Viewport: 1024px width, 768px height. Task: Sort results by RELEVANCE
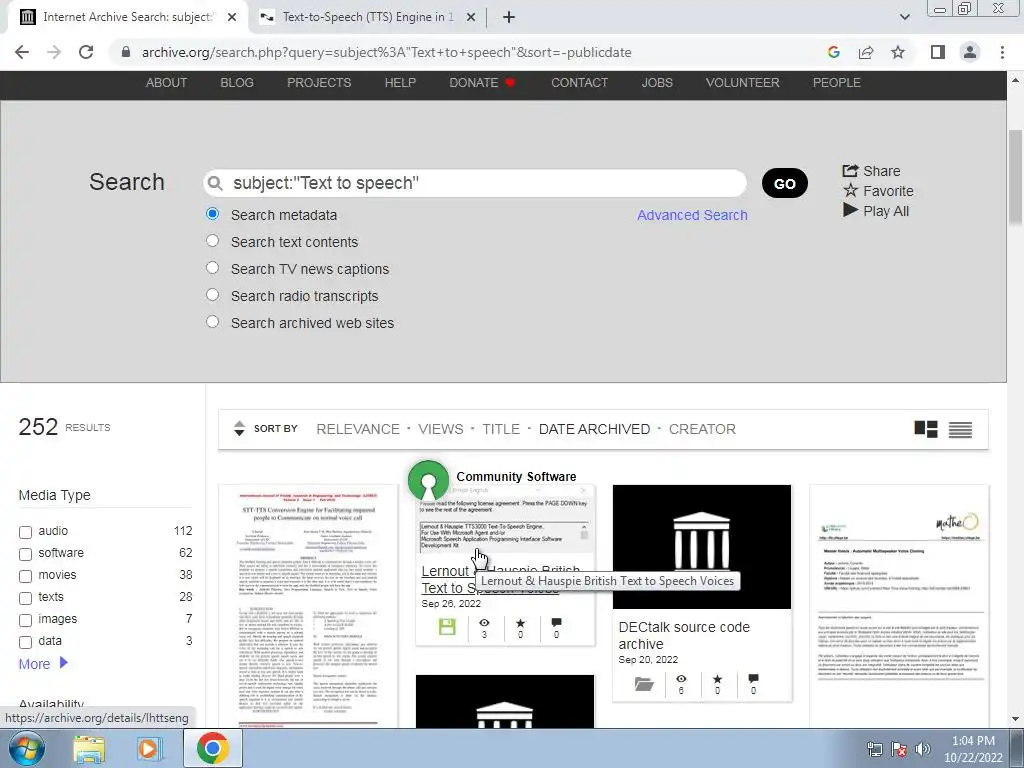tap(358, 429)
